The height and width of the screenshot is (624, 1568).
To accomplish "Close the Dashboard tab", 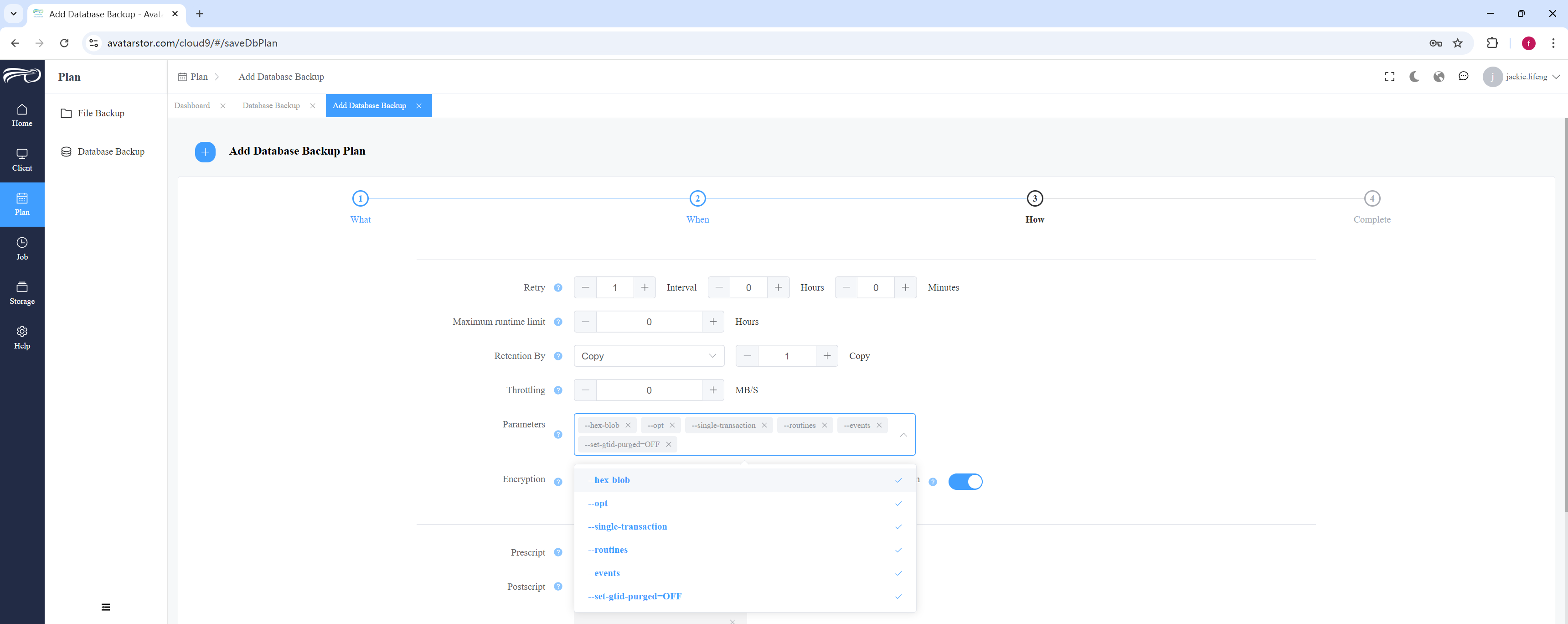I will pyautogui.click(x=223, y=106).
